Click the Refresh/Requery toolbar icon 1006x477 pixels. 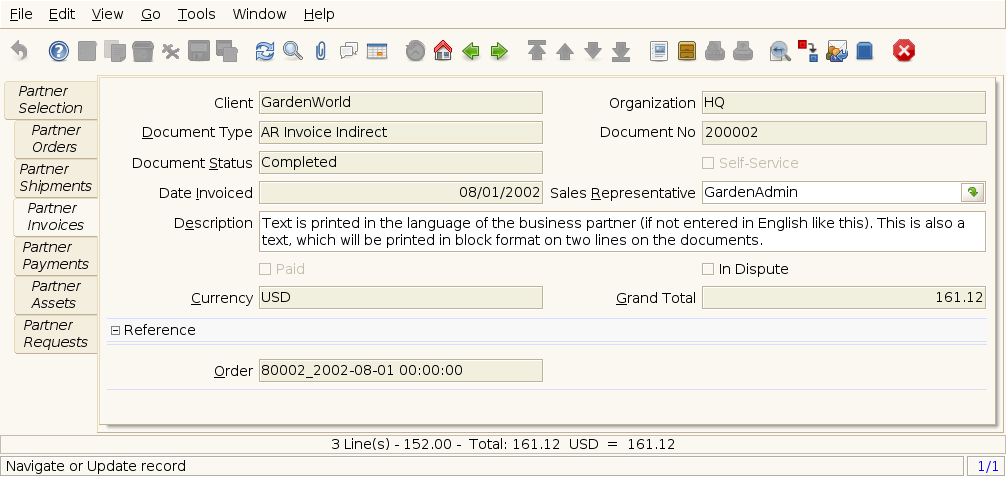click(264, 51)
